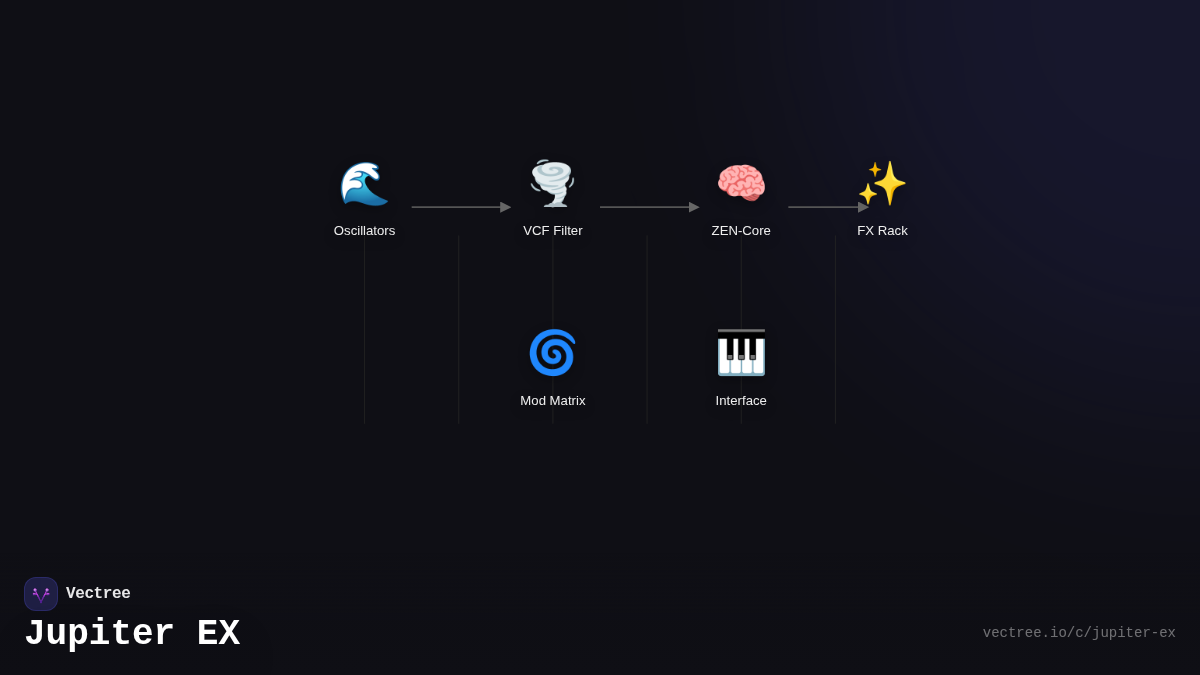This screenshot has width=1200, height=675.
Task: Click the Vectree brand name text
Action: tap(98, 594)
